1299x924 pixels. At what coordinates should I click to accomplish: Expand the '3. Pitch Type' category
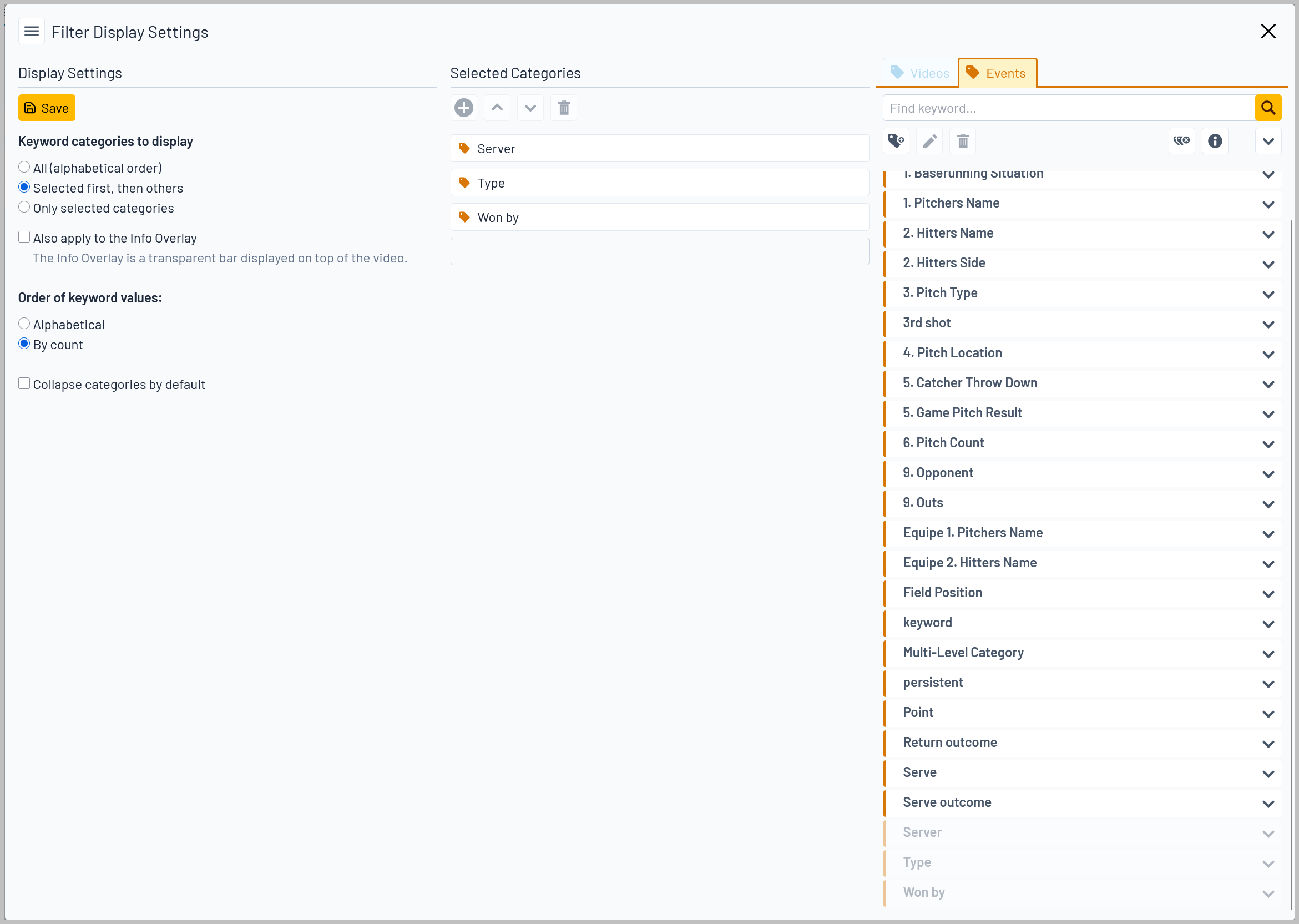tap(1268, 294)
